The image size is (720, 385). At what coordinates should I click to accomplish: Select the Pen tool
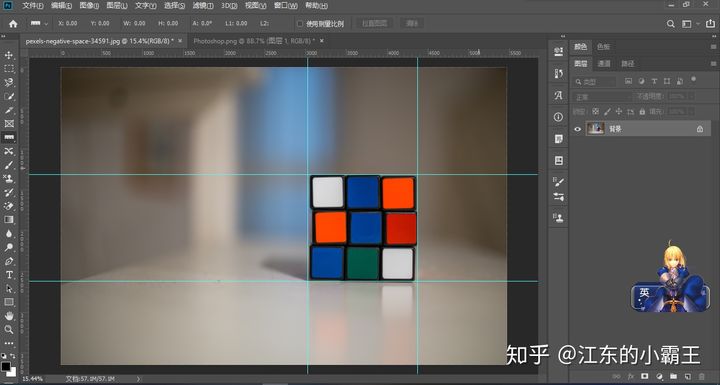coord(9,261)
